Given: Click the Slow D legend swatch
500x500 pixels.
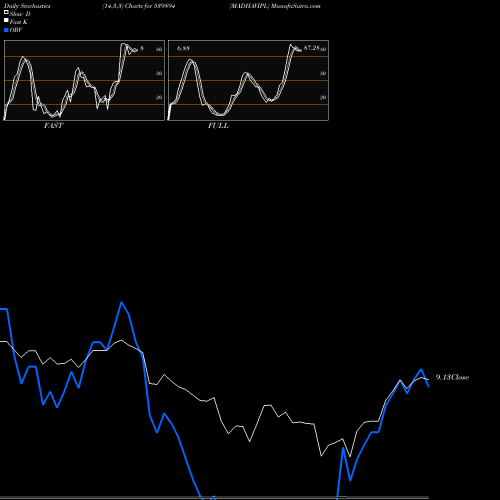Looking at the screenshot, I should tap(6, 13).
